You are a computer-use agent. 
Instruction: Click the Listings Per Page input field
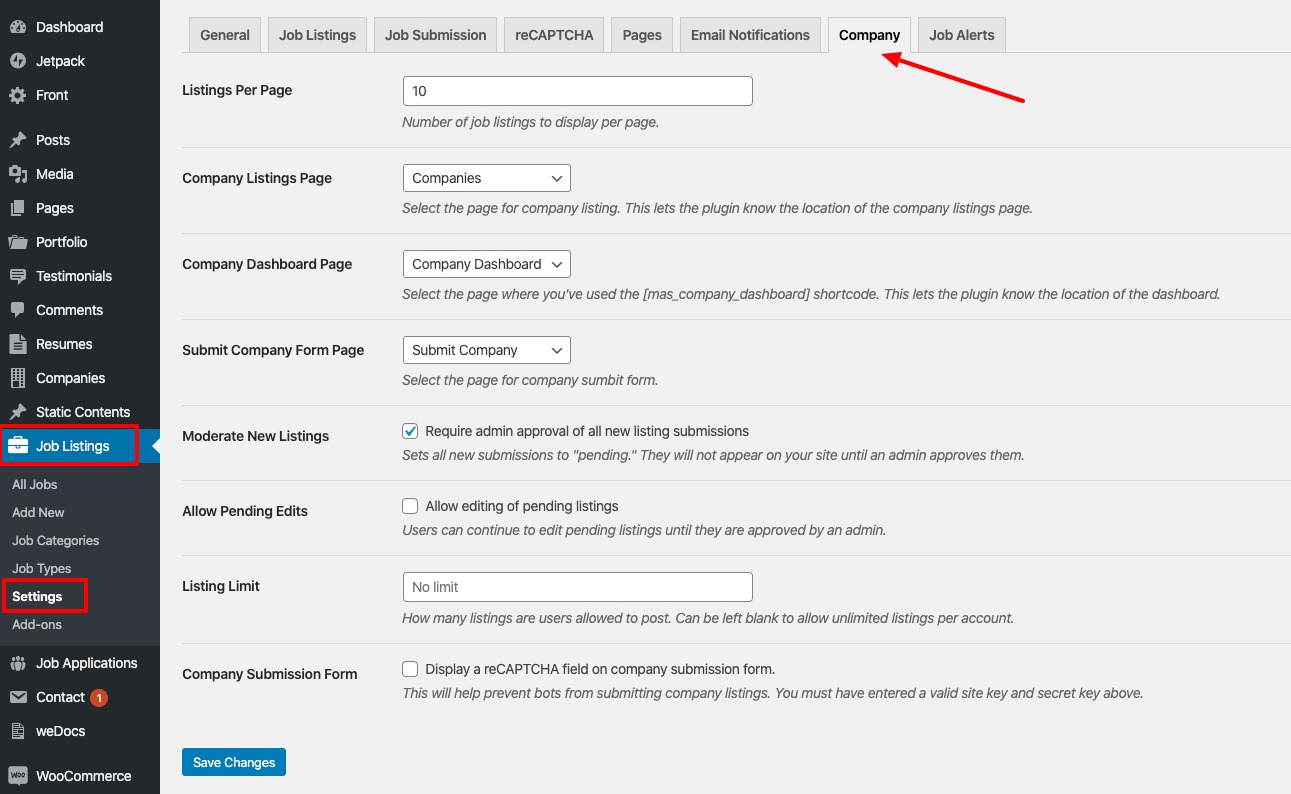pos(577,91)
